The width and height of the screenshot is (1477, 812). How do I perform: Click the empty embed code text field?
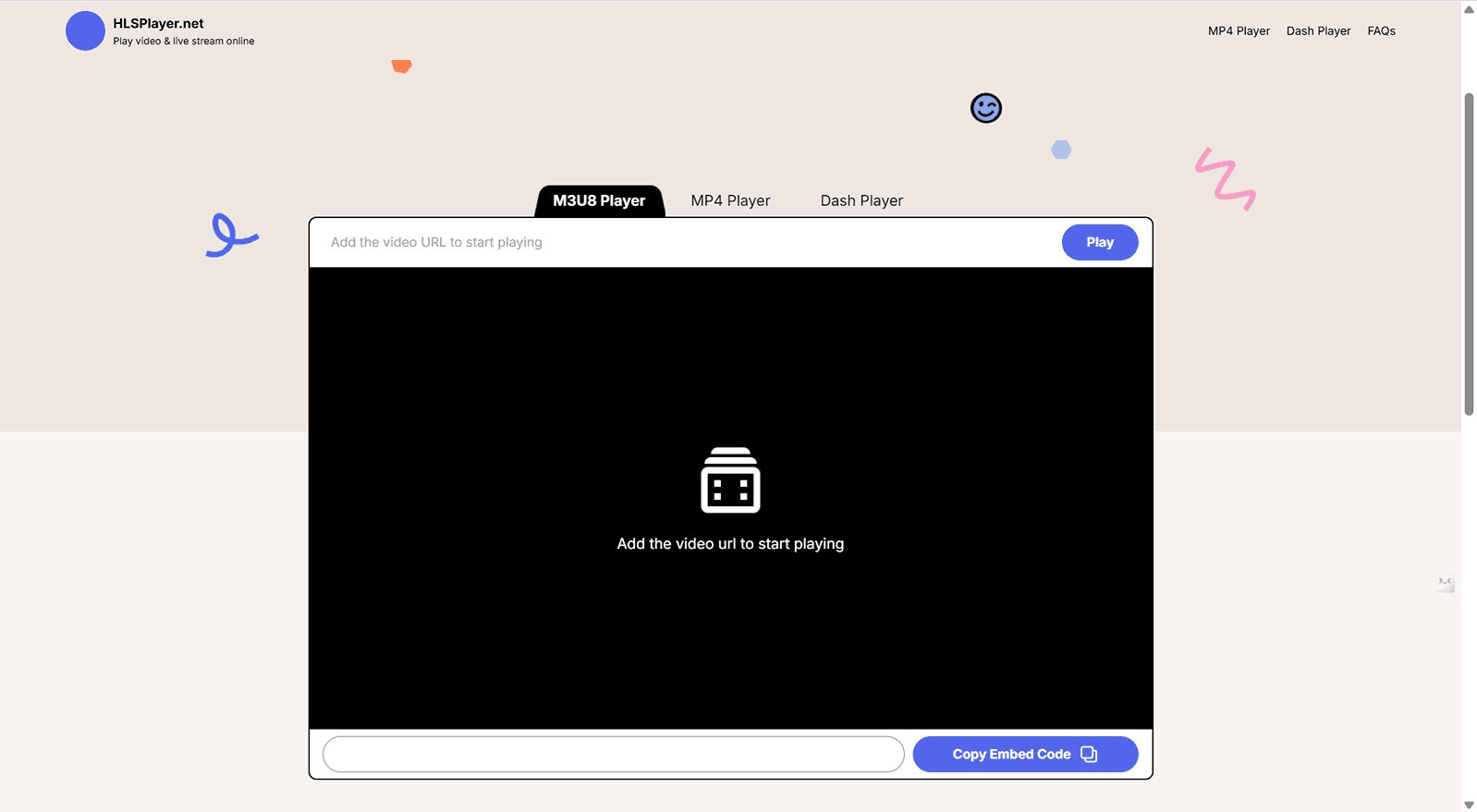pos(613,754)
